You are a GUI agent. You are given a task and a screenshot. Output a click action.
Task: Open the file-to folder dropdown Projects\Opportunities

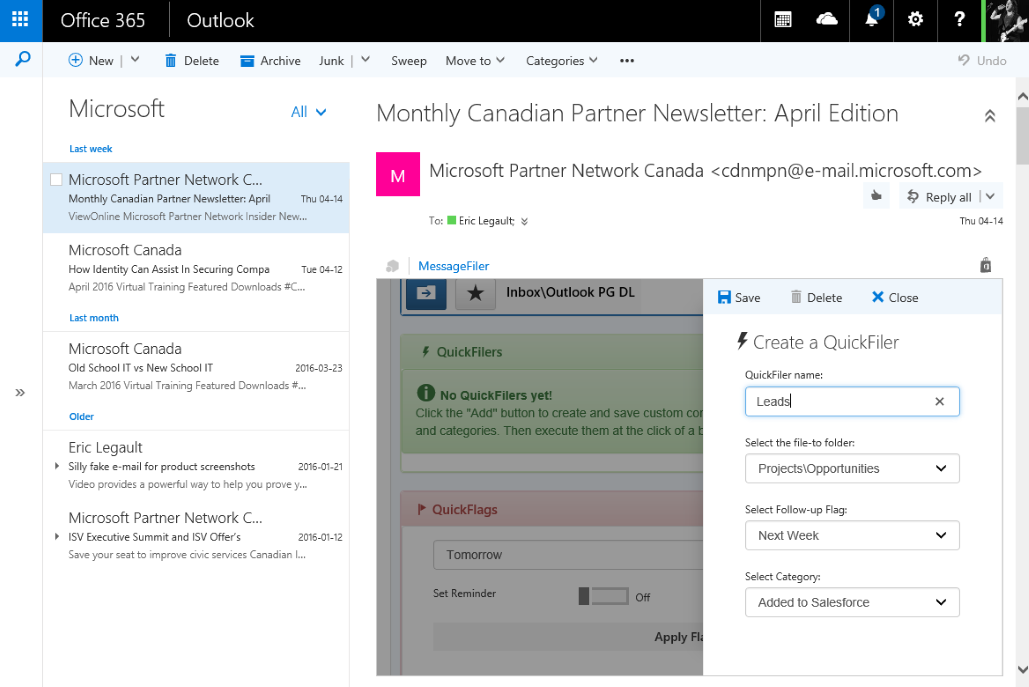coord(852,468)
